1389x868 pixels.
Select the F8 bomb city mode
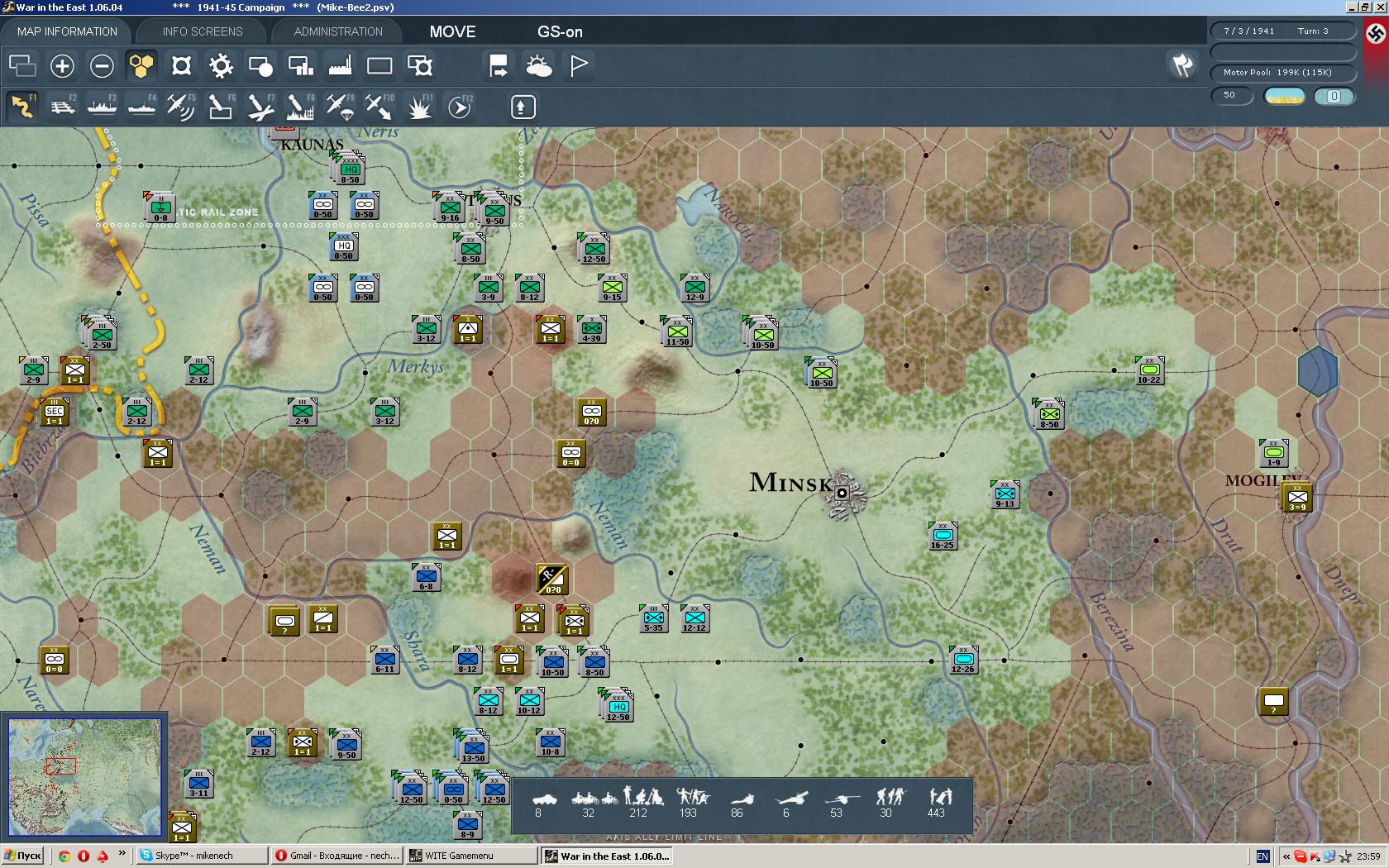click(x=300, y=107)
